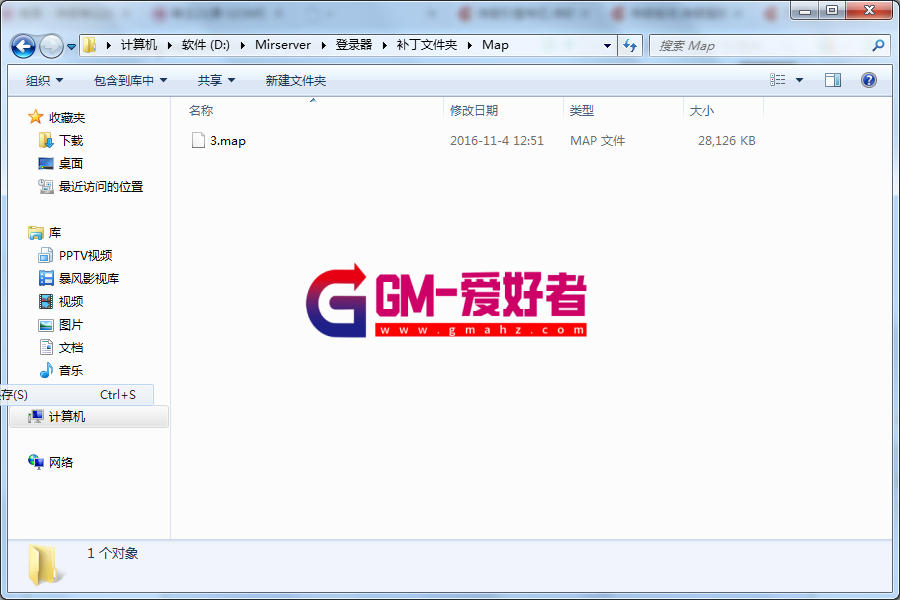Open 最近访问的位置 in the navigation pane
The width and height of the screenshot is (900, 600).
(x=101, y=187)
